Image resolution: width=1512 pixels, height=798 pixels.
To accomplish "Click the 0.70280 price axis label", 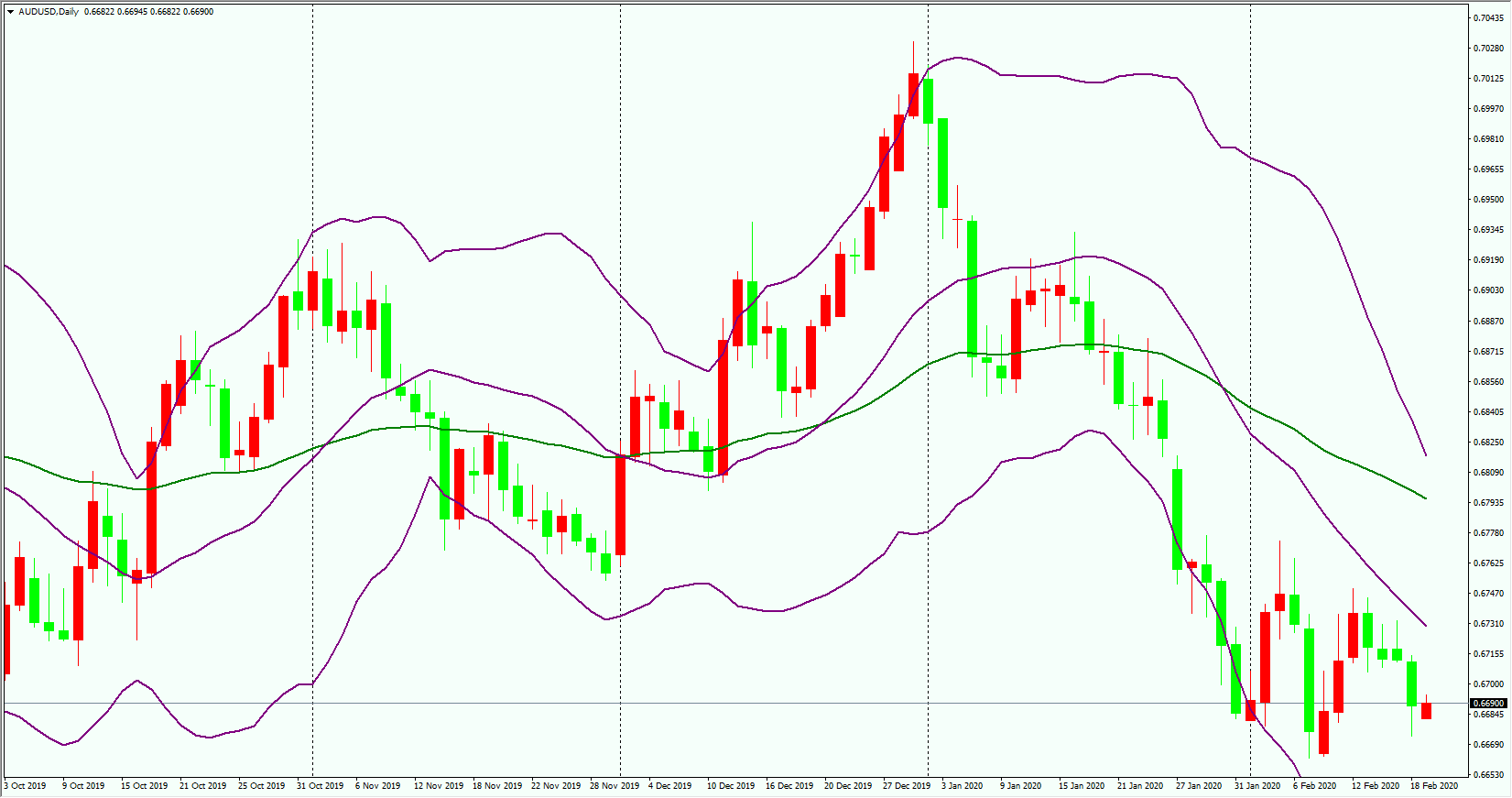I will pos(1488,48).
